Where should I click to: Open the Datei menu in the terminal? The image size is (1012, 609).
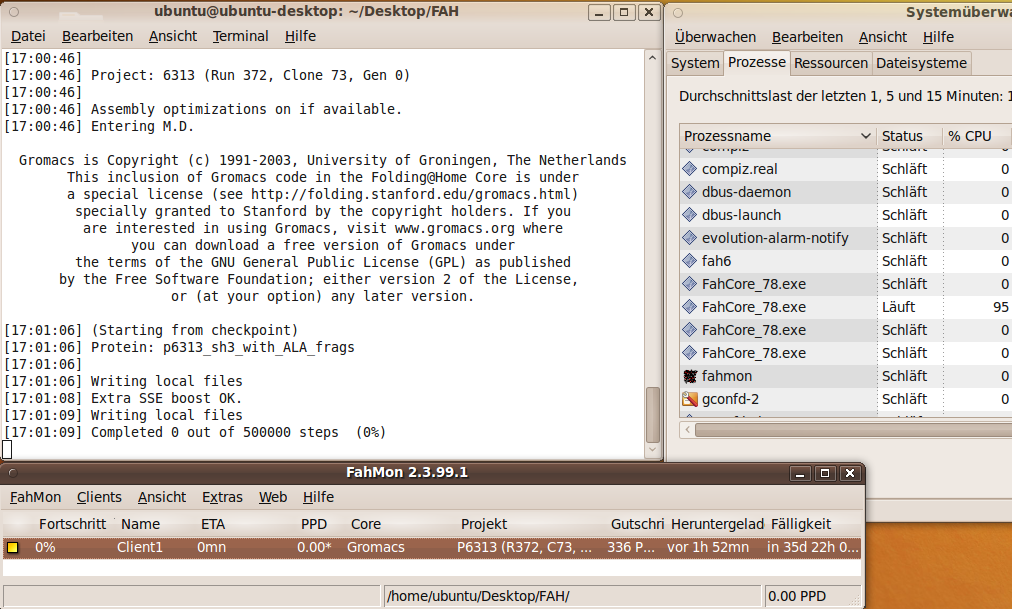coord(28,36)
